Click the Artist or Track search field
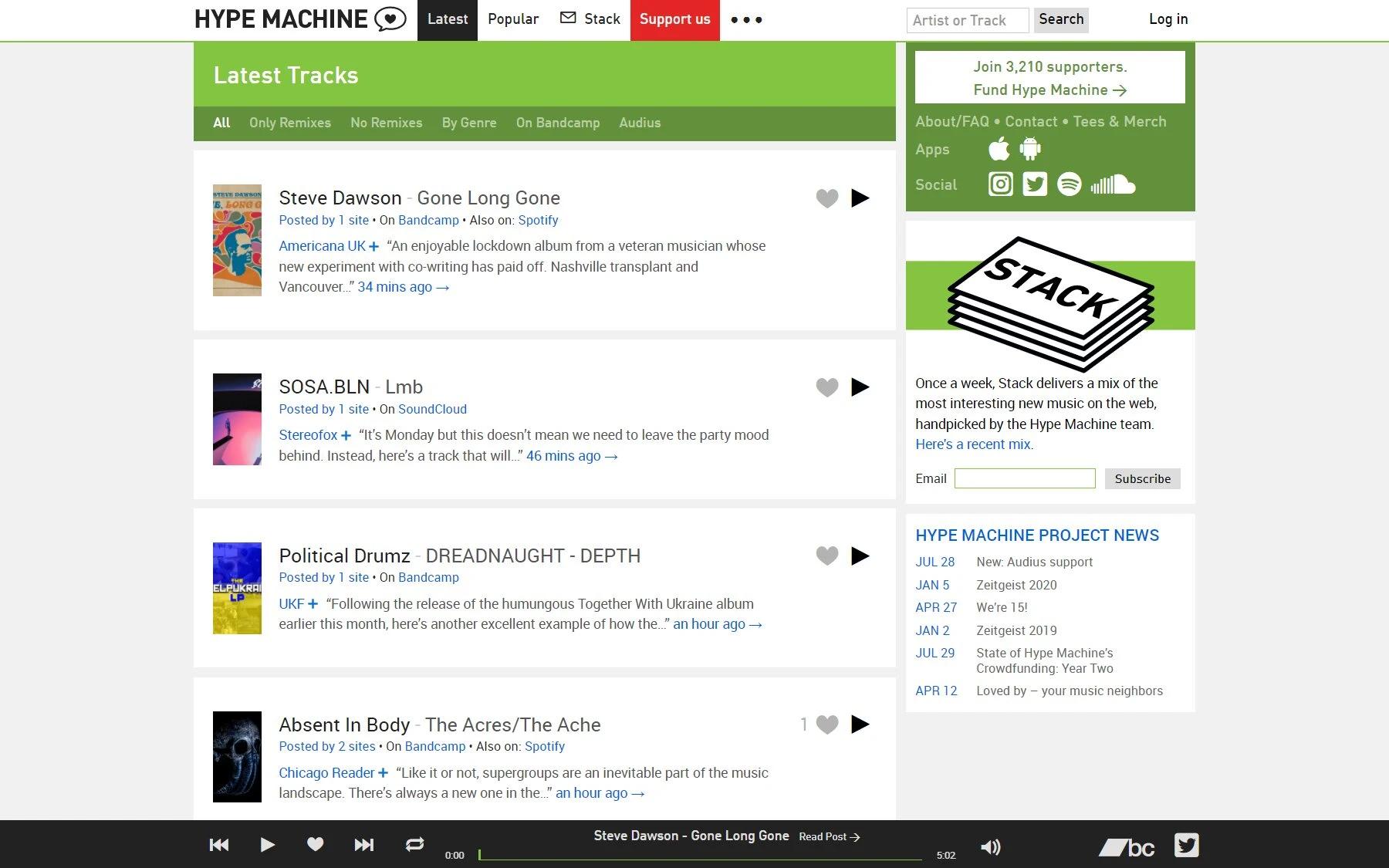The height and width of the screenshot is (868, 1389). click(967, 21)
